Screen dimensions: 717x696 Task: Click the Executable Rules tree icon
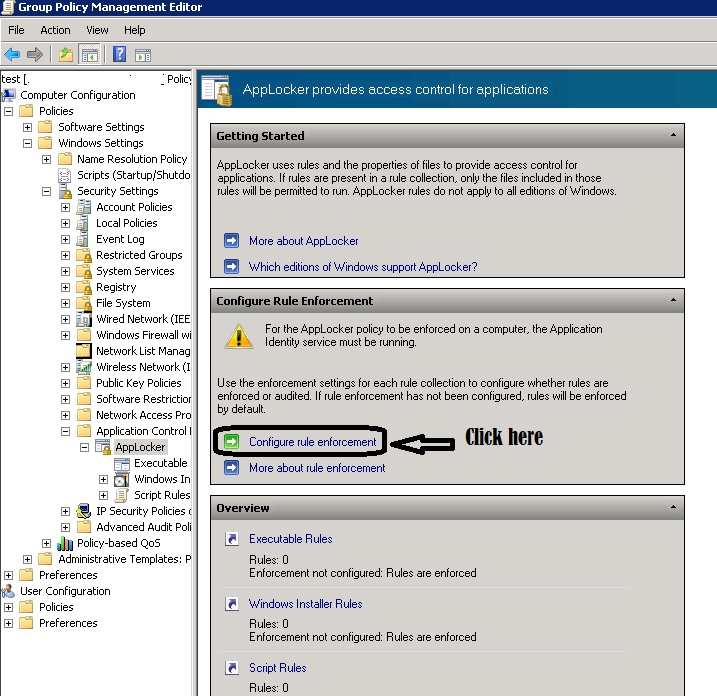[122, 464]
